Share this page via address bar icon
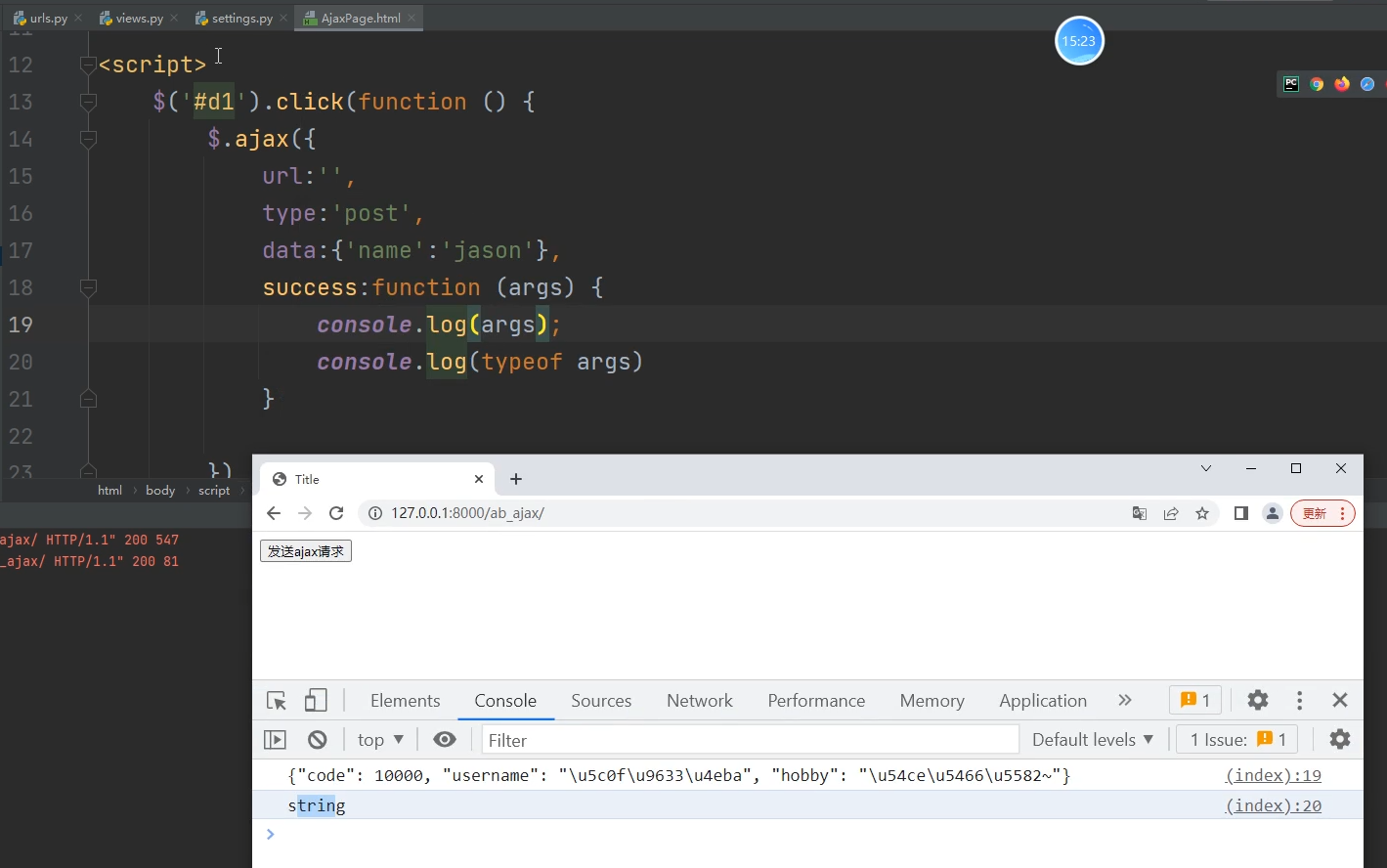 point(1171,513)
